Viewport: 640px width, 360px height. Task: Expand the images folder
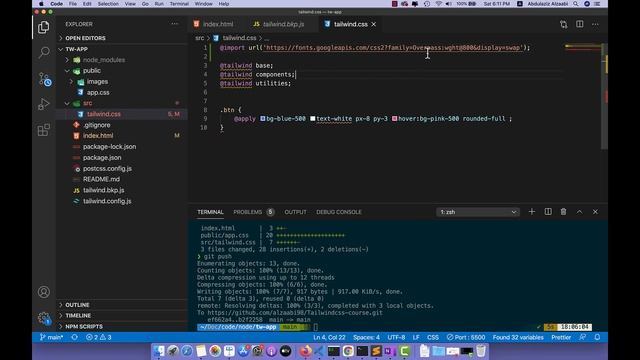(x=97, y=82)
